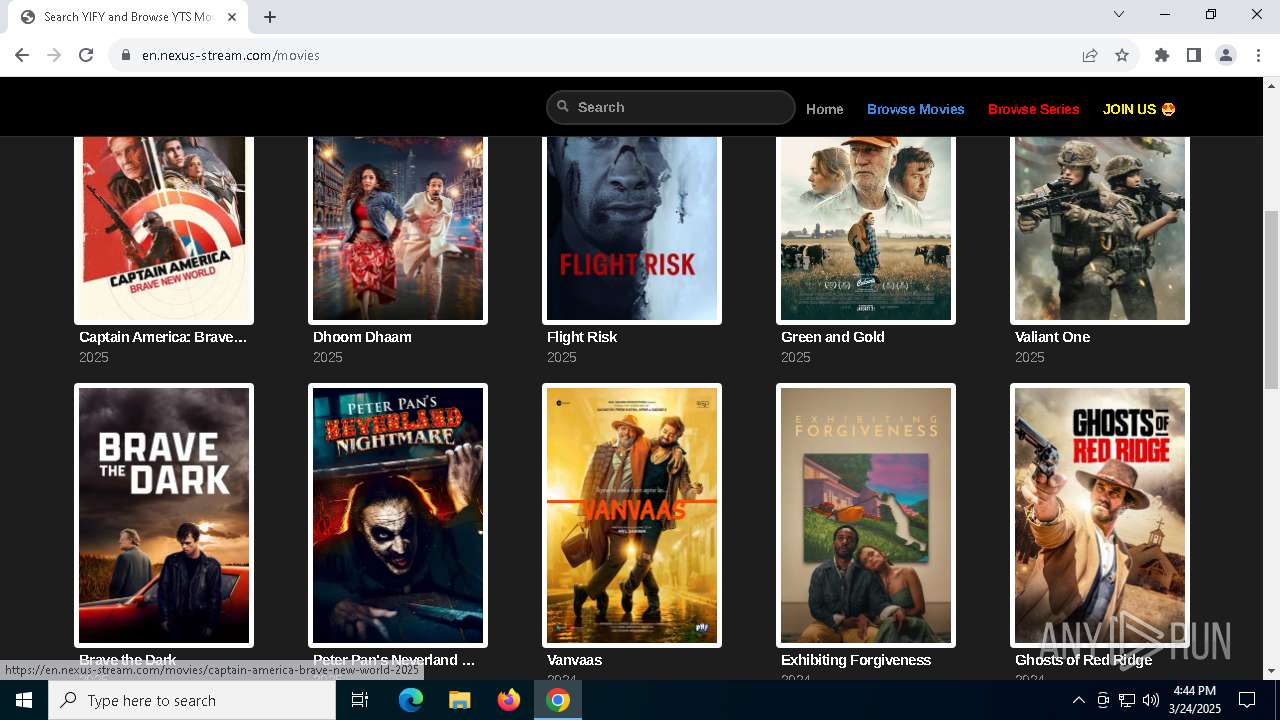
Task: Open the Chrome profile avatar
Action: point(1226,55)
